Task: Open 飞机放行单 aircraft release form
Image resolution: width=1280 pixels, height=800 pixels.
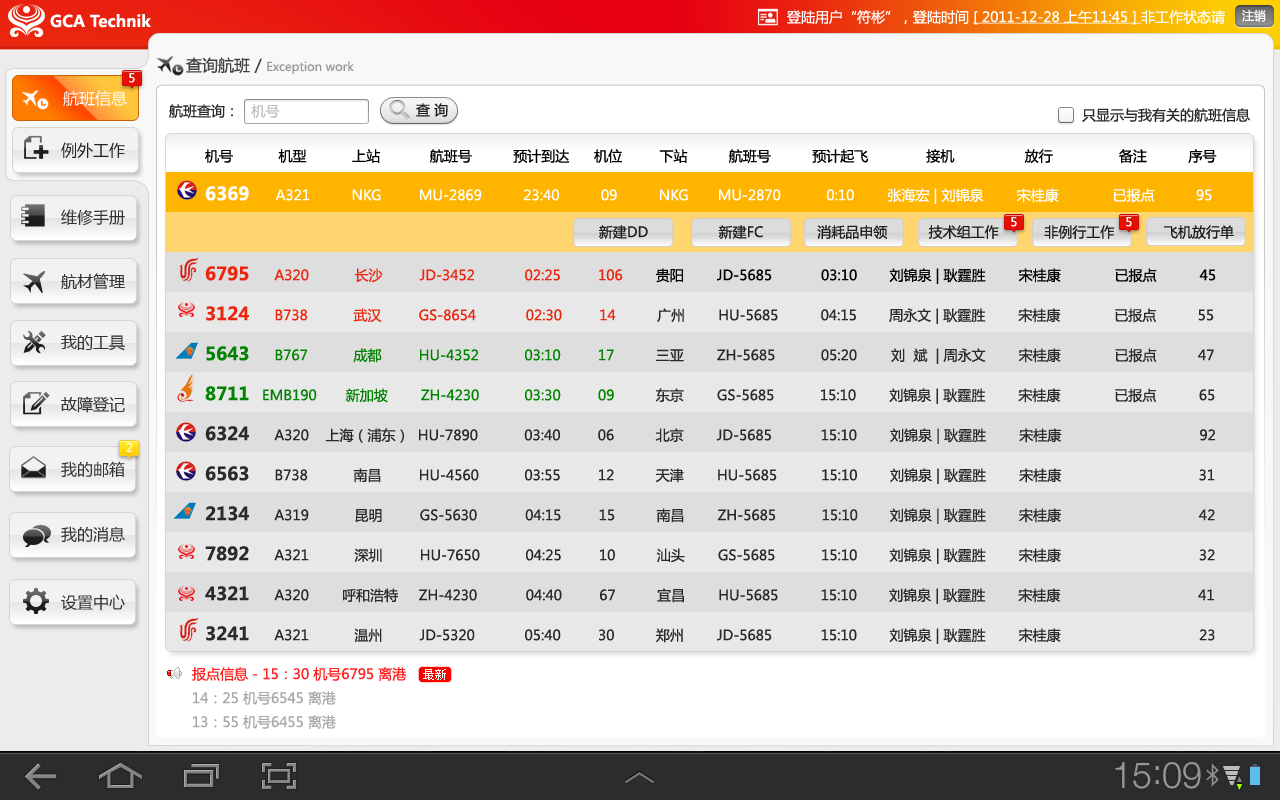Action: tap(1196, 232)
